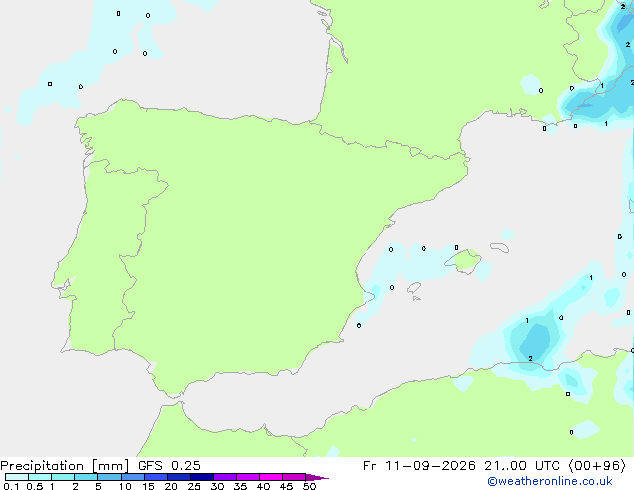634x490 pixels.
Task: Select the 25 to 30 dark blue swatch
Action: [x=202, y=477]
